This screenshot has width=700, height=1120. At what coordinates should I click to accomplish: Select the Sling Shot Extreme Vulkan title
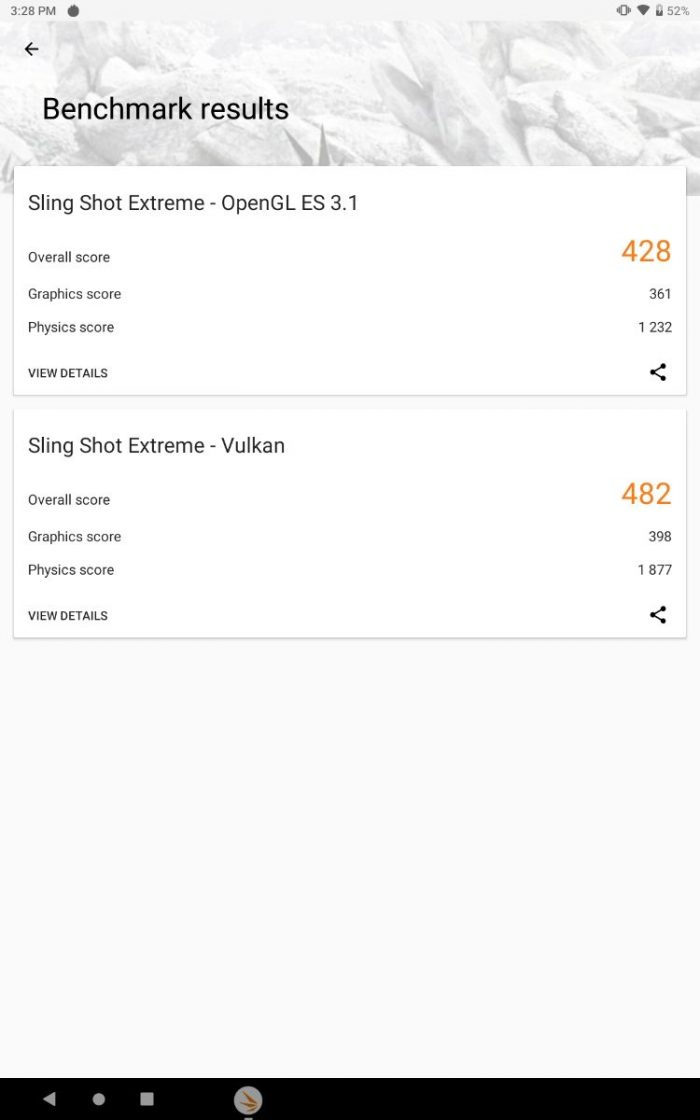[156, 446]
